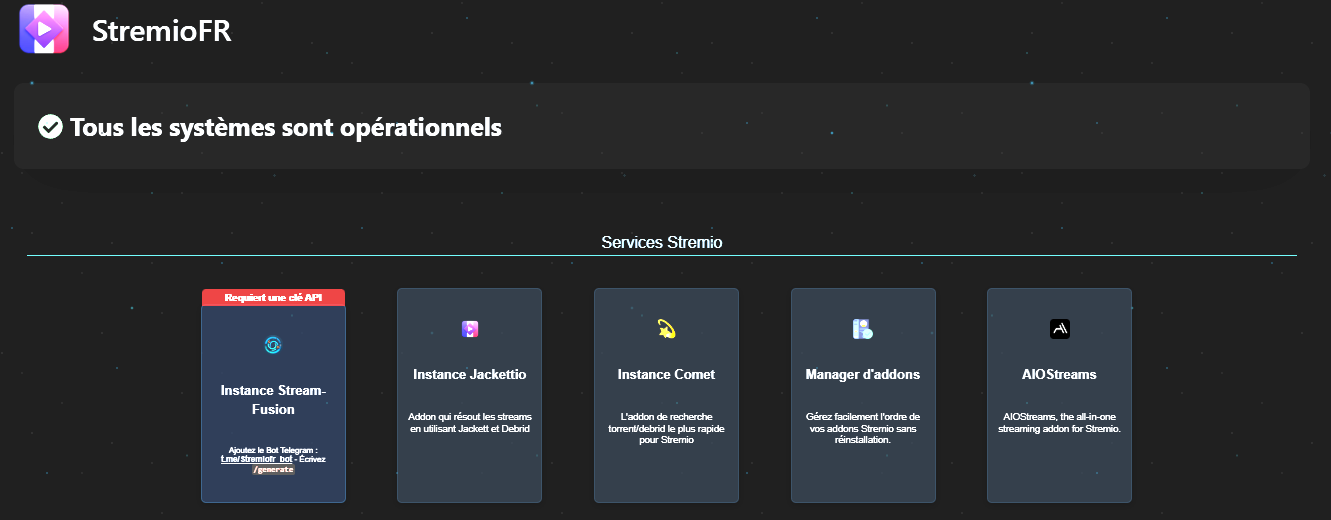The image size is (1331, 520).
Task: Open the Instance Jackettio card title
Action: tap(470, 374)
